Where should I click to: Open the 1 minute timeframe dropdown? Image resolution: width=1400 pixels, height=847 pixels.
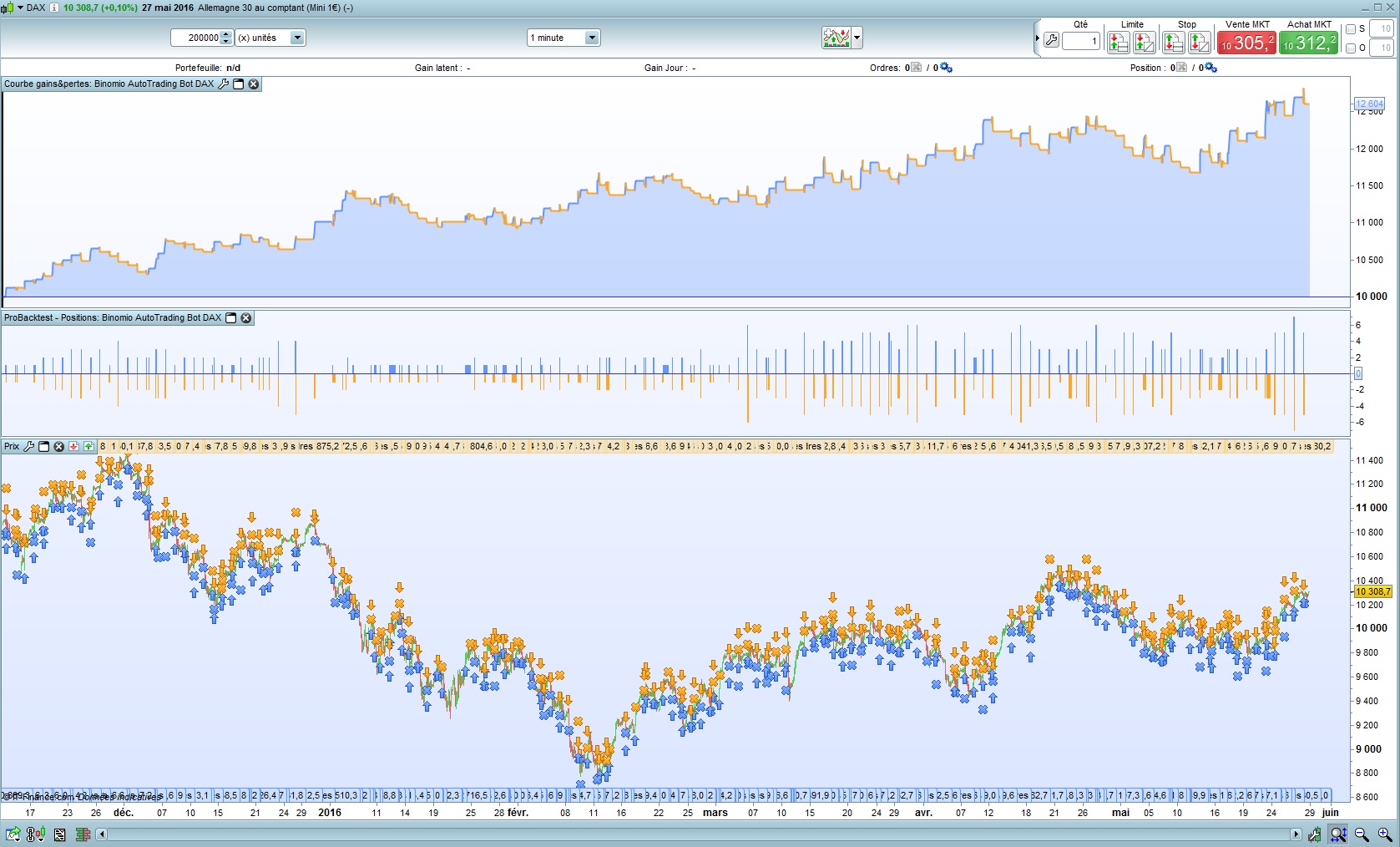[591, 38]
